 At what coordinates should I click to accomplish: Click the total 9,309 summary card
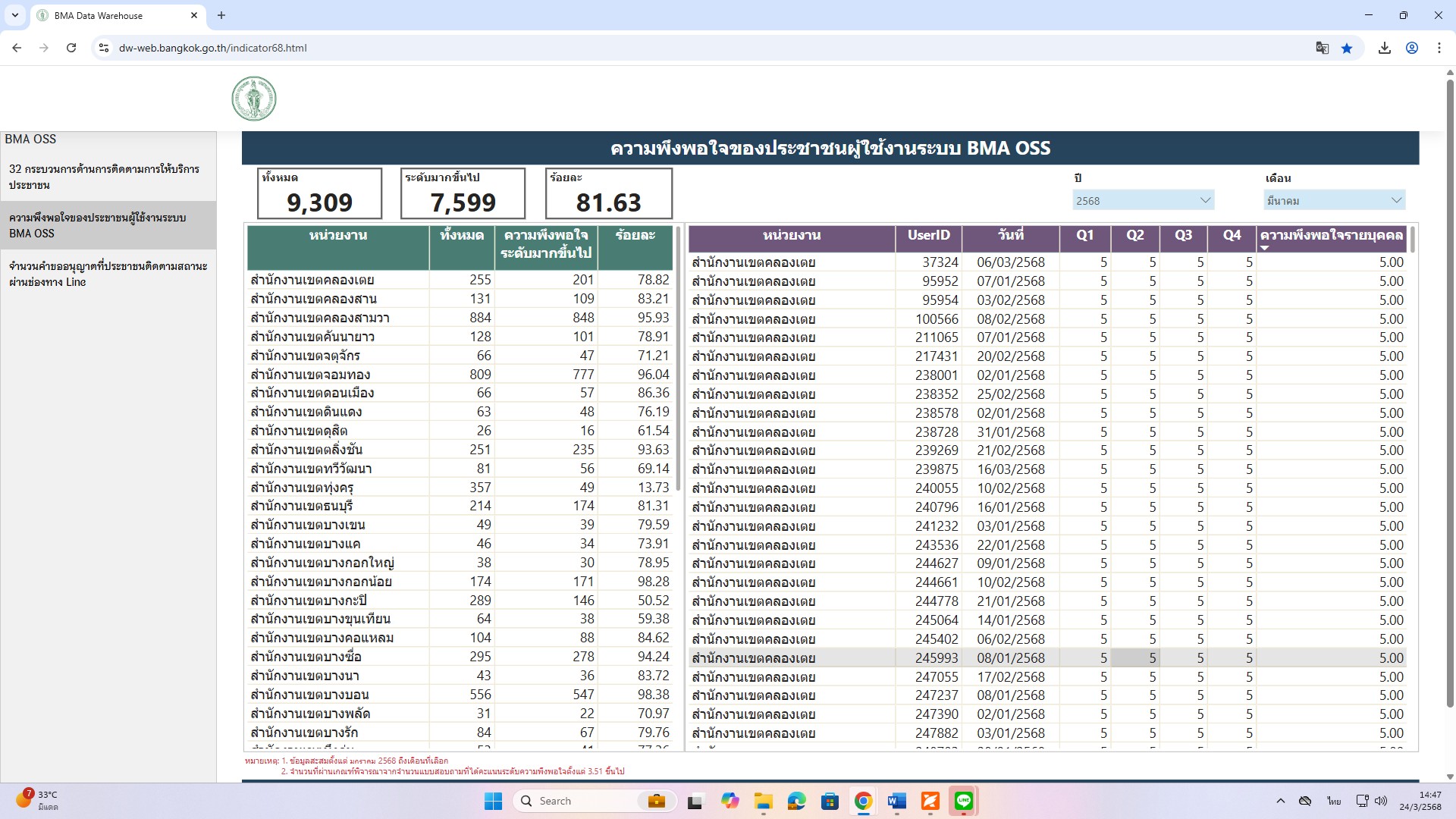[x=319, y=193]
